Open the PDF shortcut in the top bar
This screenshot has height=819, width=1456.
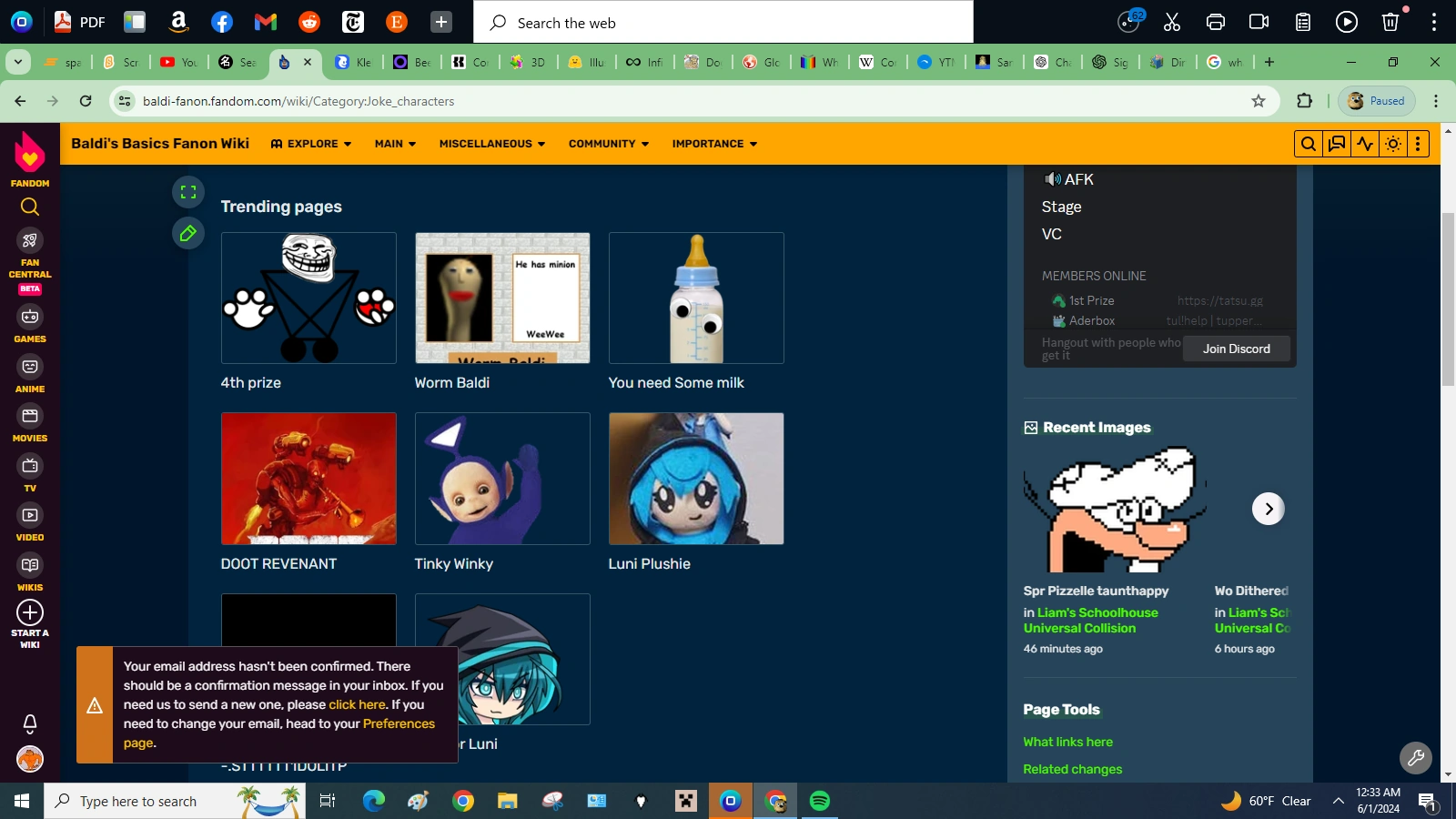[x=79, y=22]
